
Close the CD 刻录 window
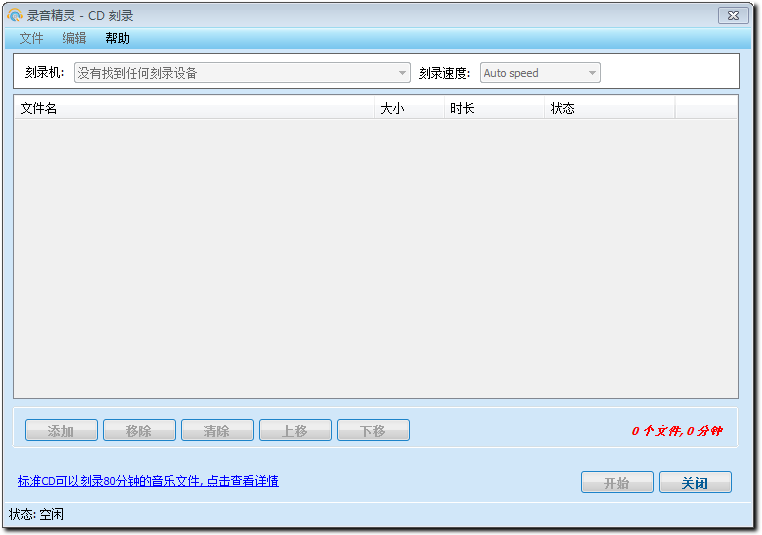tap(733, 16)
